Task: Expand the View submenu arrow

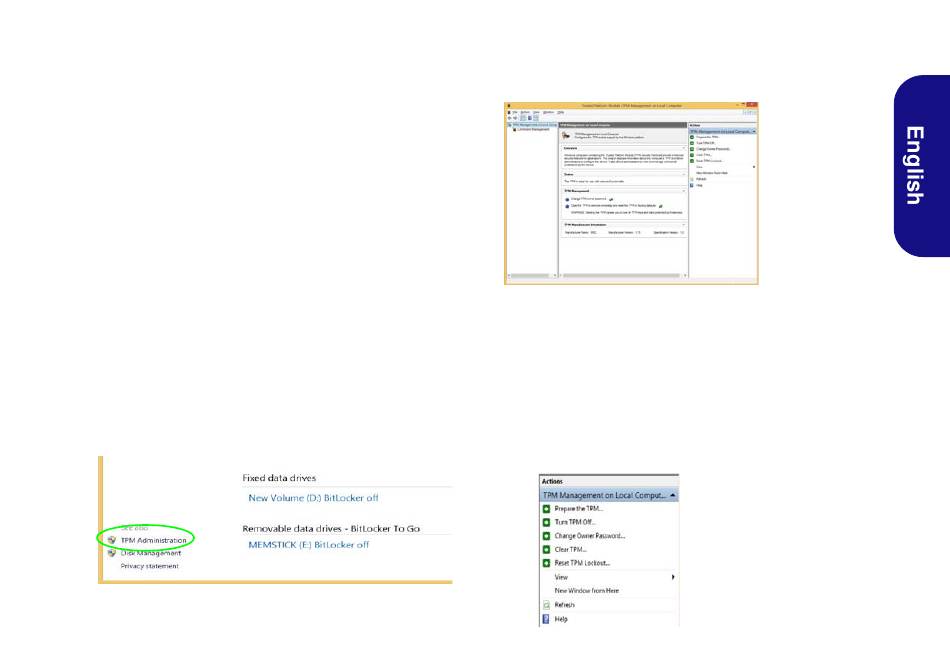Action: point(673,577)
